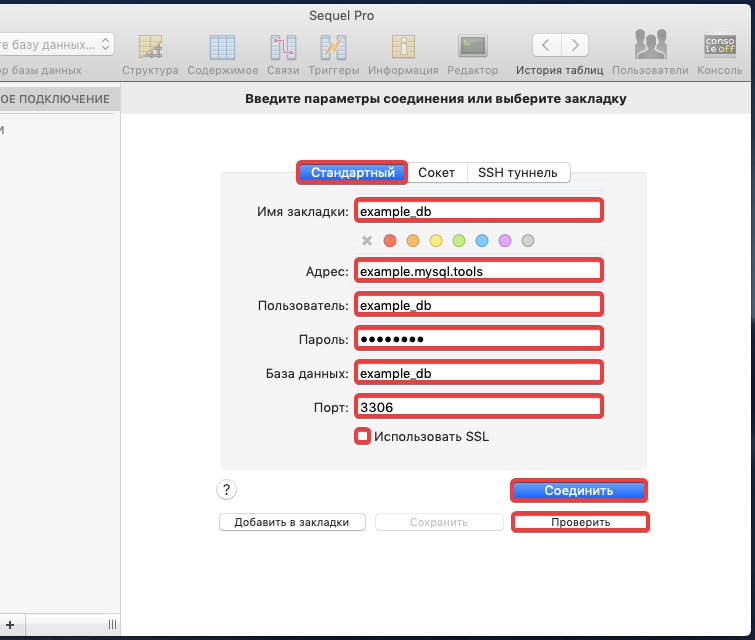
Task: Choose the blue bookmark color dot
Action: point(482,241)
